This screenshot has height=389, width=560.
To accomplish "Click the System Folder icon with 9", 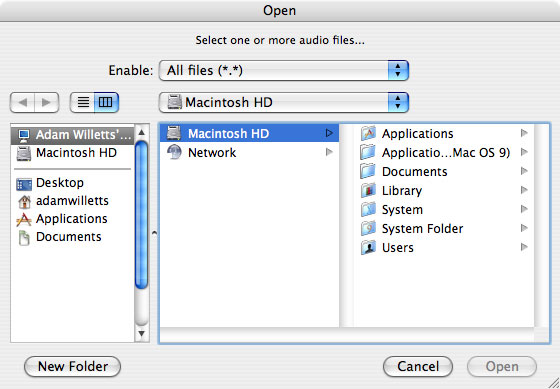I will pos(368,228).
